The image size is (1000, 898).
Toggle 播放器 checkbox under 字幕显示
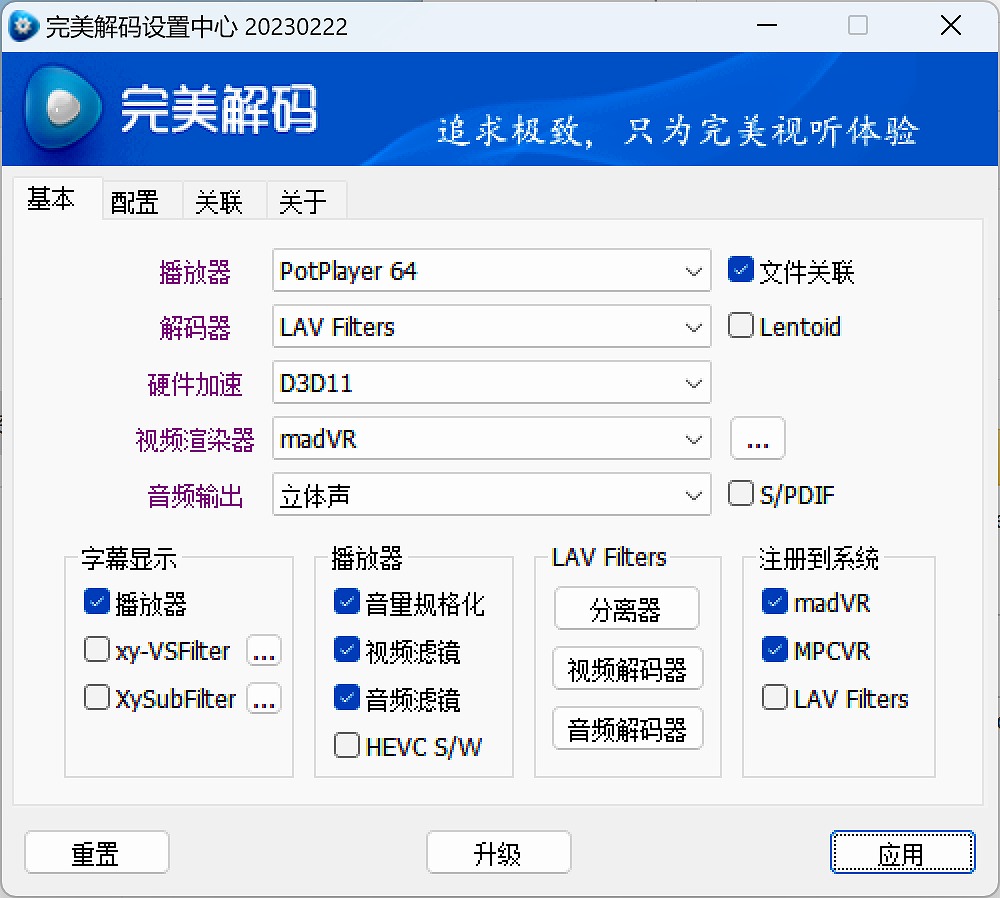pyautogui.click(x=97, y=602)
